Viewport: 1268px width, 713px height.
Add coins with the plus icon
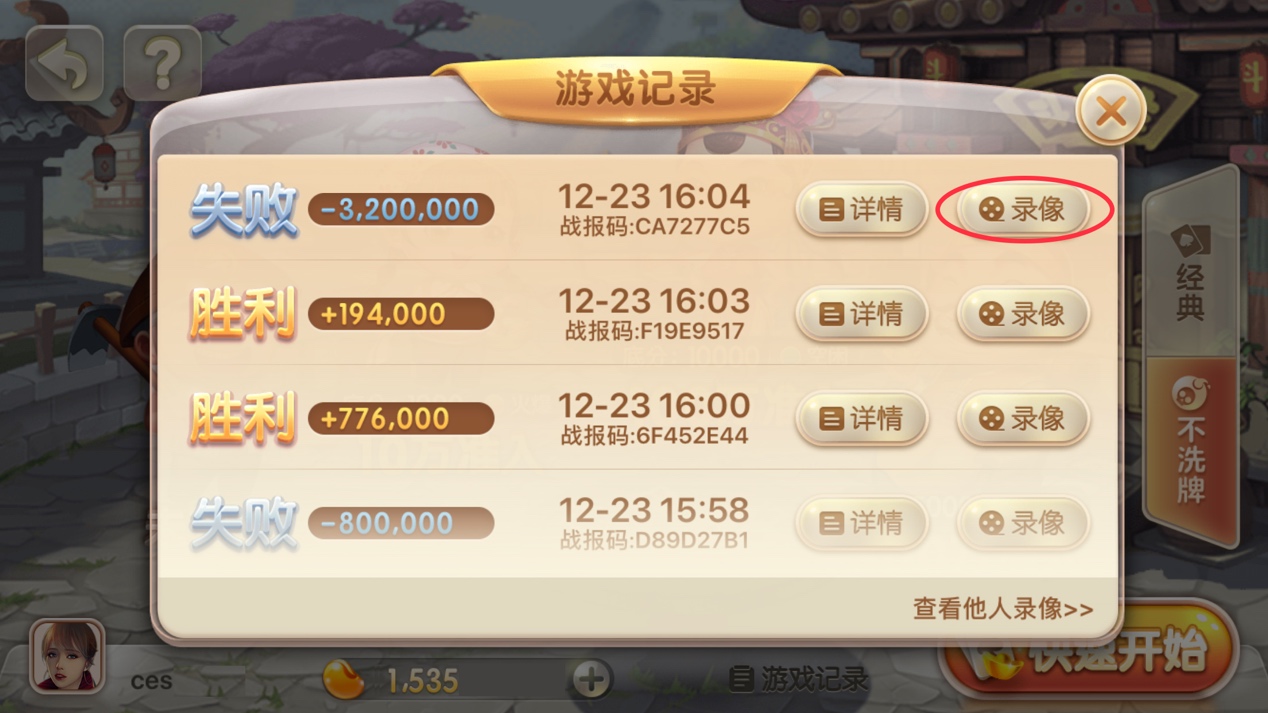591,680
